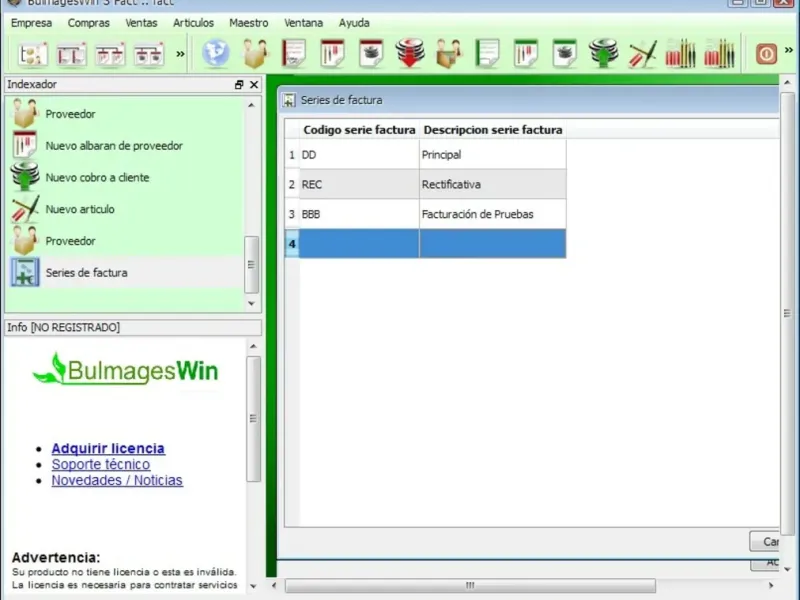Click Indexador scrollbar up arrow
Viewport: 800px width, 600px height.
(x=251, y=105)
